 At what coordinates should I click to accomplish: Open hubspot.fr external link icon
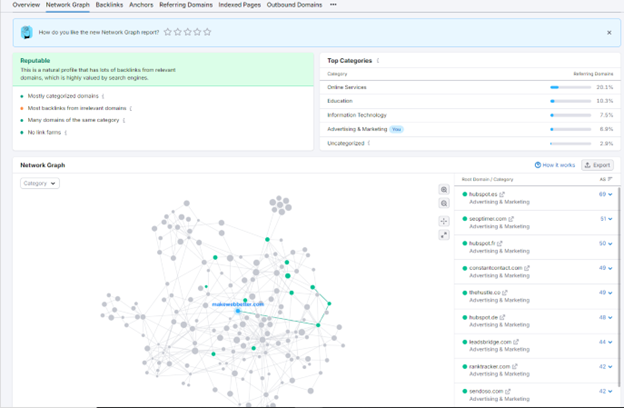[499, 243]
